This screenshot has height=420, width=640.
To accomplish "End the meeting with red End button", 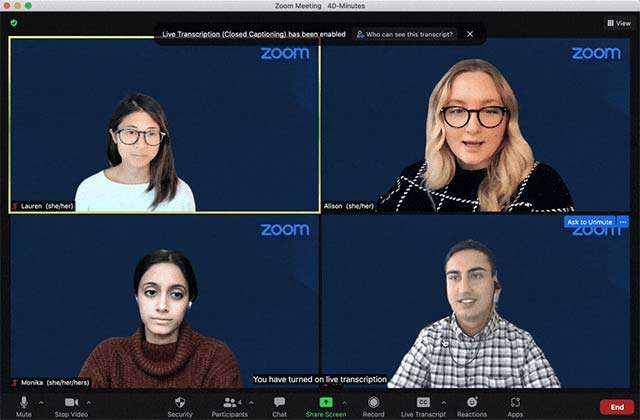I will point(617,407).
